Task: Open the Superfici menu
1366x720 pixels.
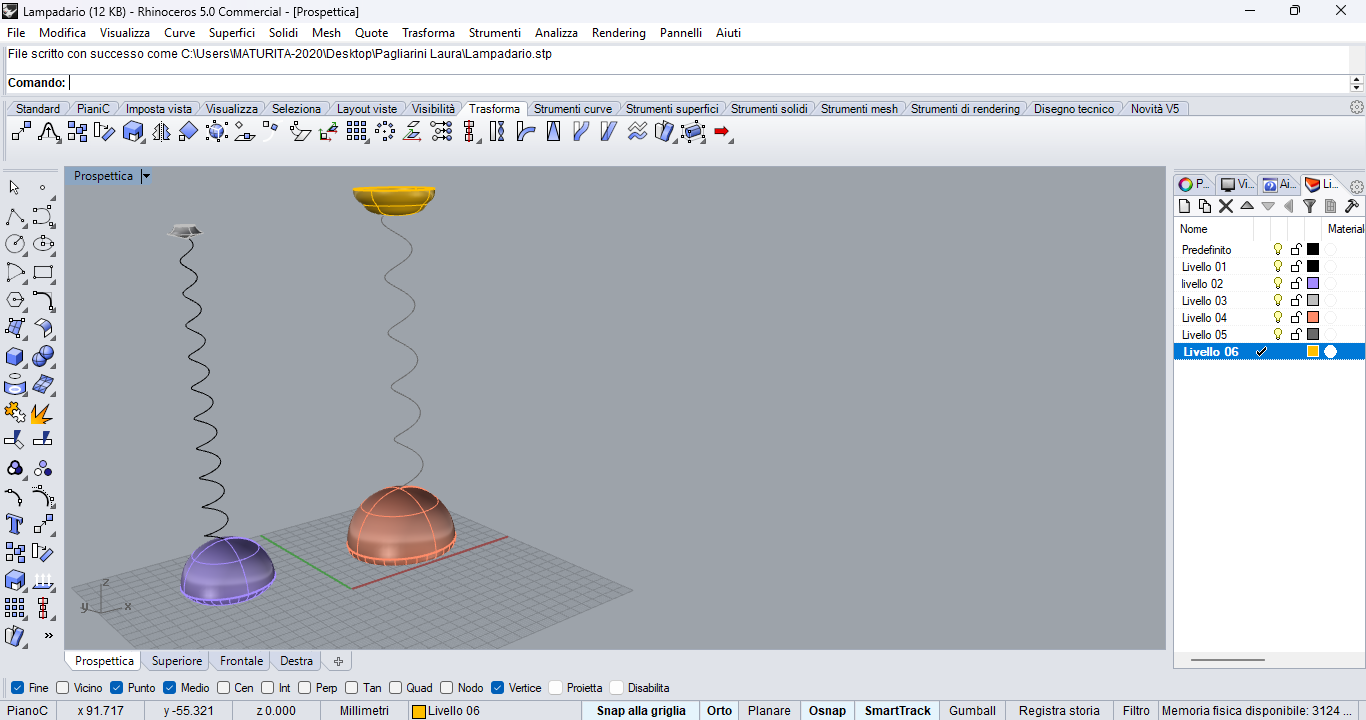Action: pos(232,33)
